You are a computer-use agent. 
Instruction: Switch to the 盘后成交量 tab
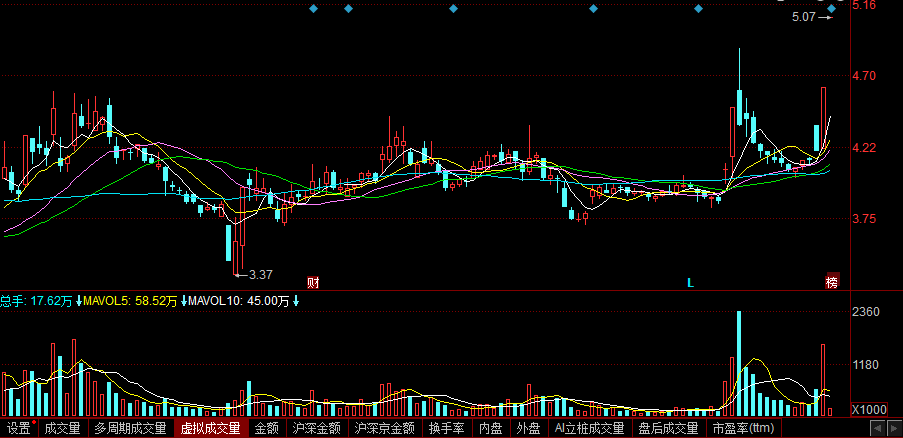point(669,429)
